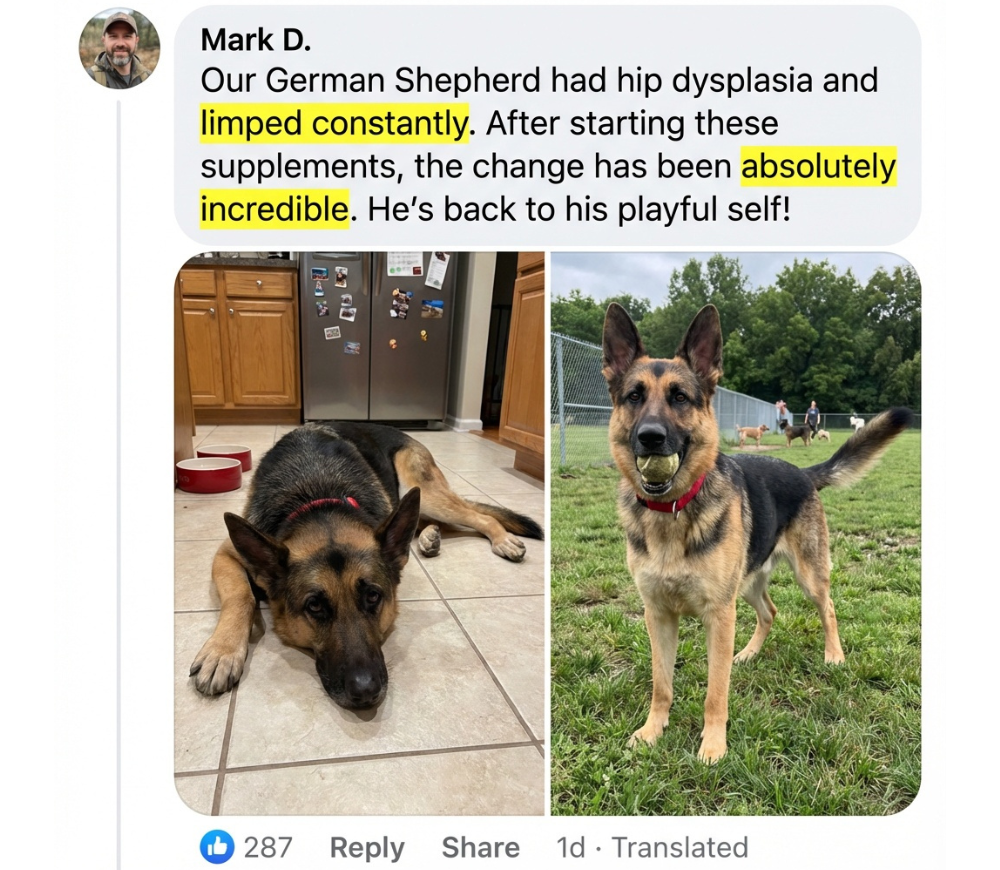Click the 1d timestamp of the comment
The height and width of the screenshot is (870, 1000).
pos(570,848)
